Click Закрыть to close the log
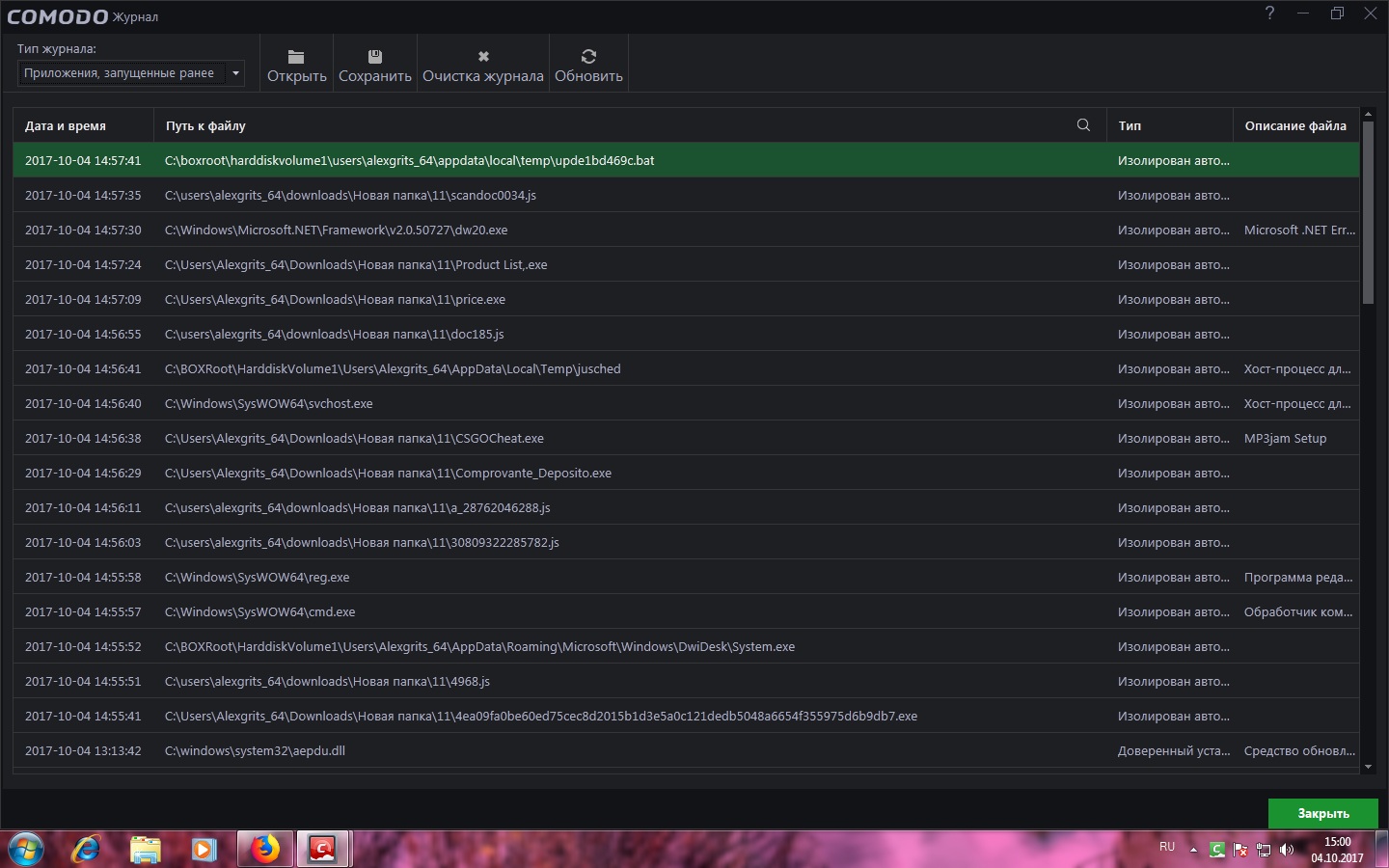Viewport: 1389px width, 868px height. click(1323, 813)
